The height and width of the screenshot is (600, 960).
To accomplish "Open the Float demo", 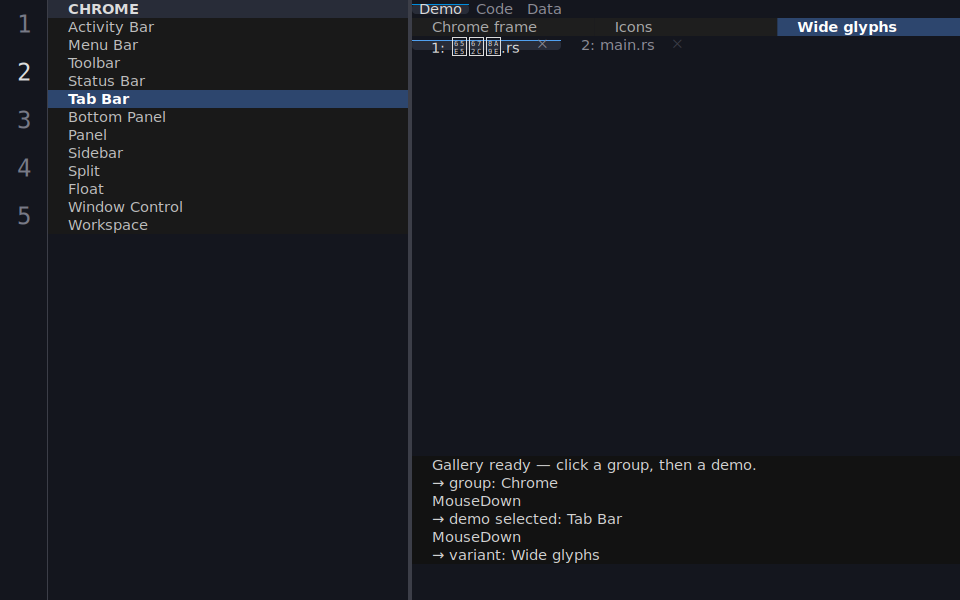I will tap(228, 189).
